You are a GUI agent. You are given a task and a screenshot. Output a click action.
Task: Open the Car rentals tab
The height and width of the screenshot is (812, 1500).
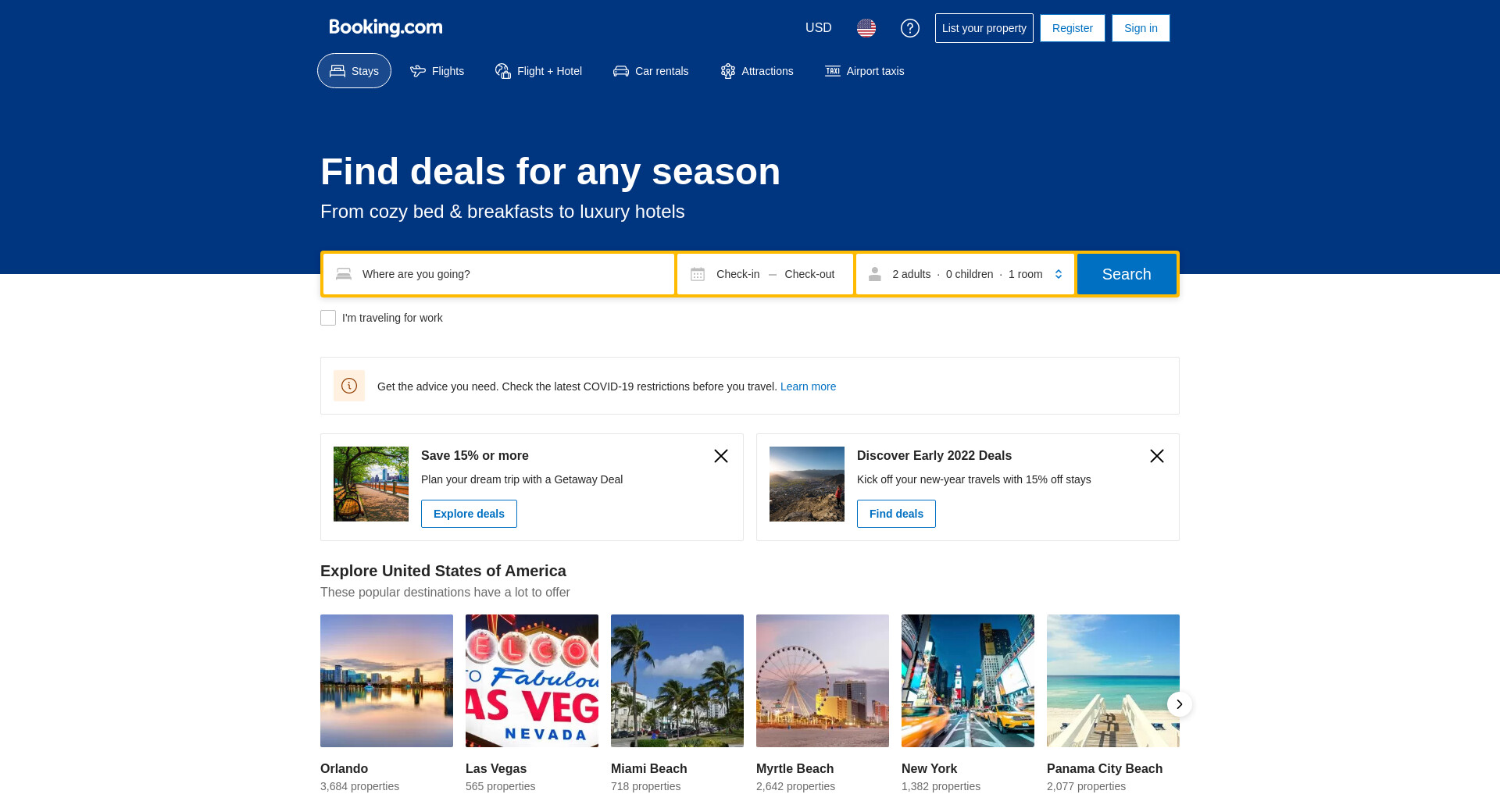pos(651,71)
